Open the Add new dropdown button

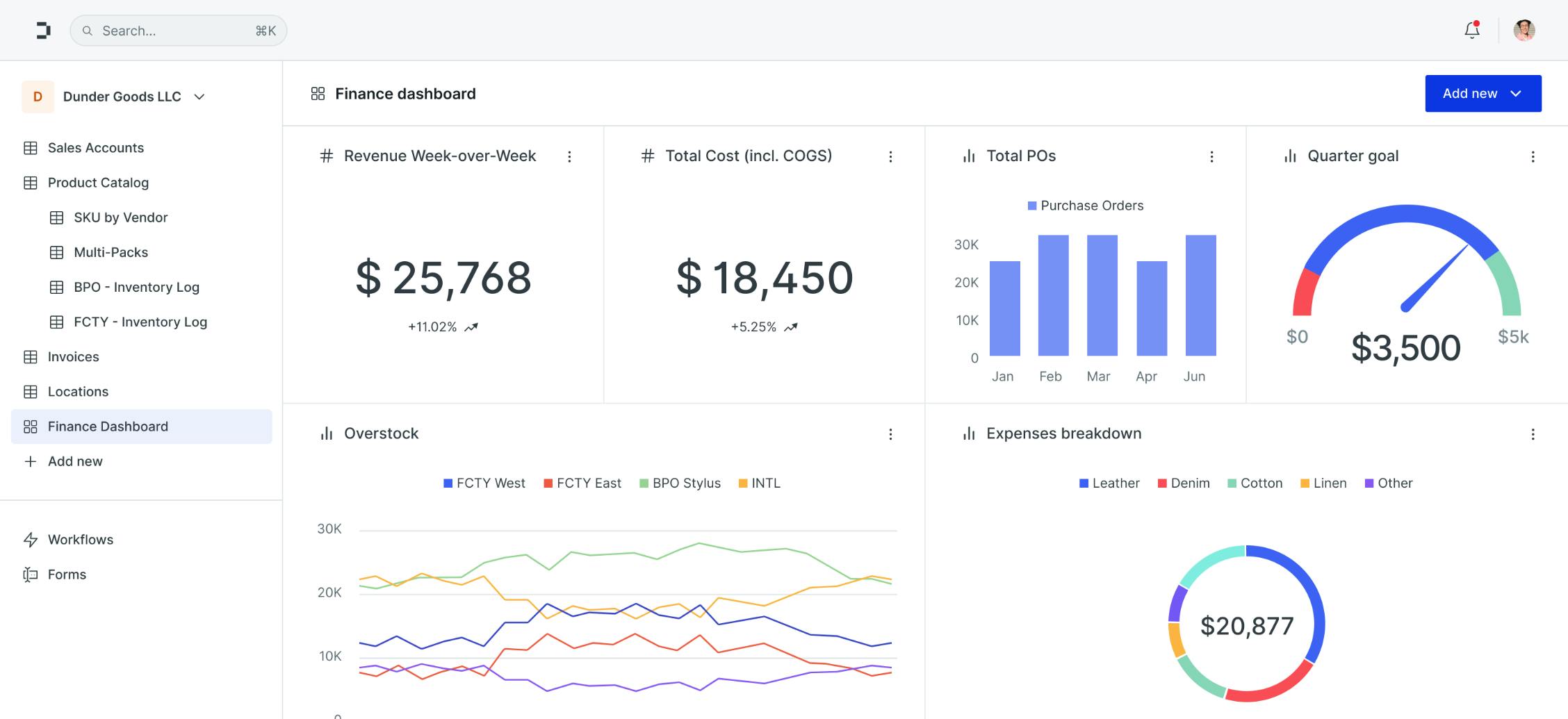pos(1483,94)
